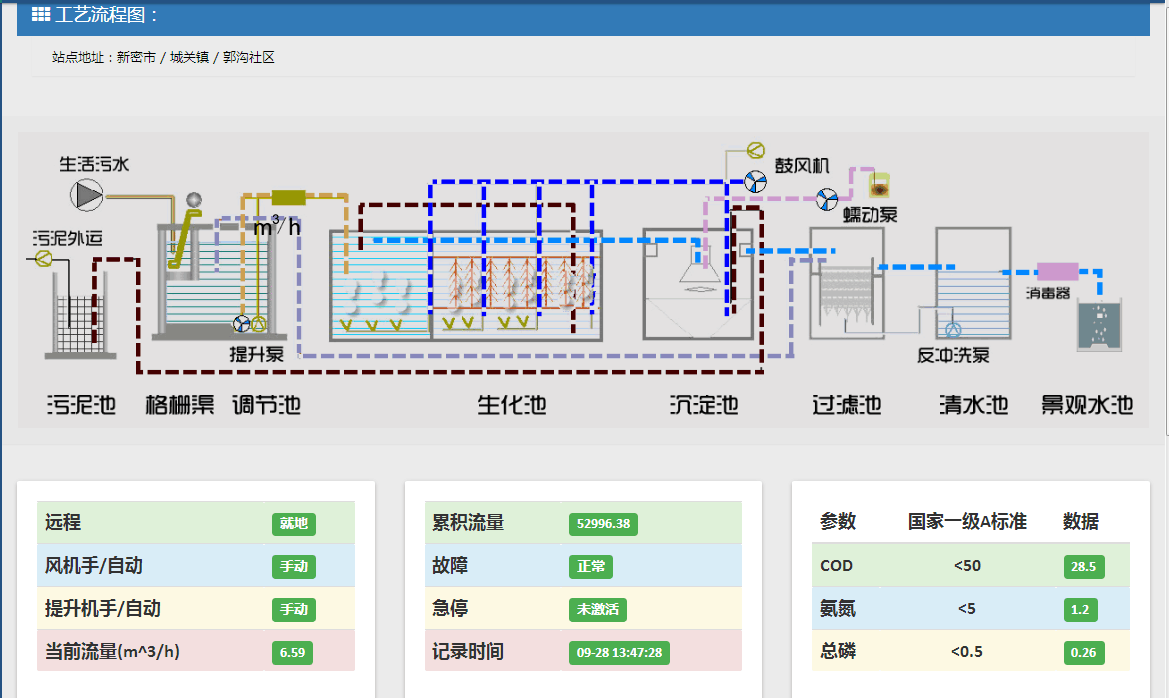Click the 生化池 label in diagram
The image size is (1169, 698).
511,405
